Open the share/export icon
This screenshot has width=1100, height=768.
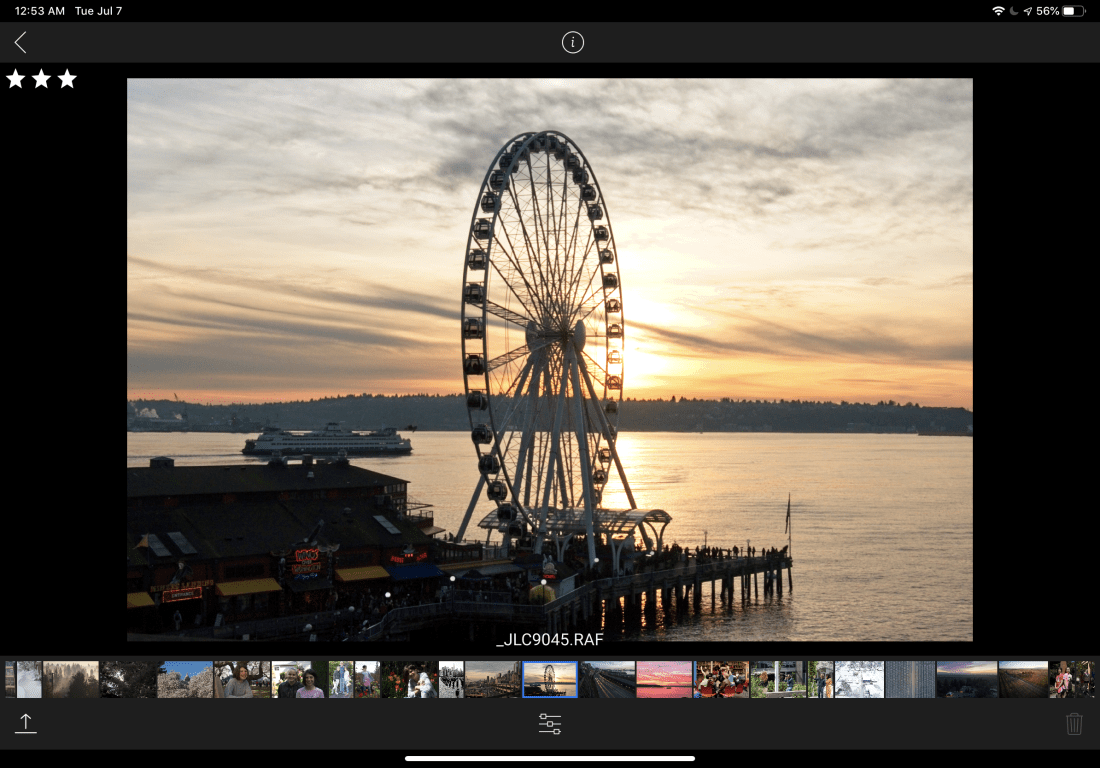click(x=26, y=724)
